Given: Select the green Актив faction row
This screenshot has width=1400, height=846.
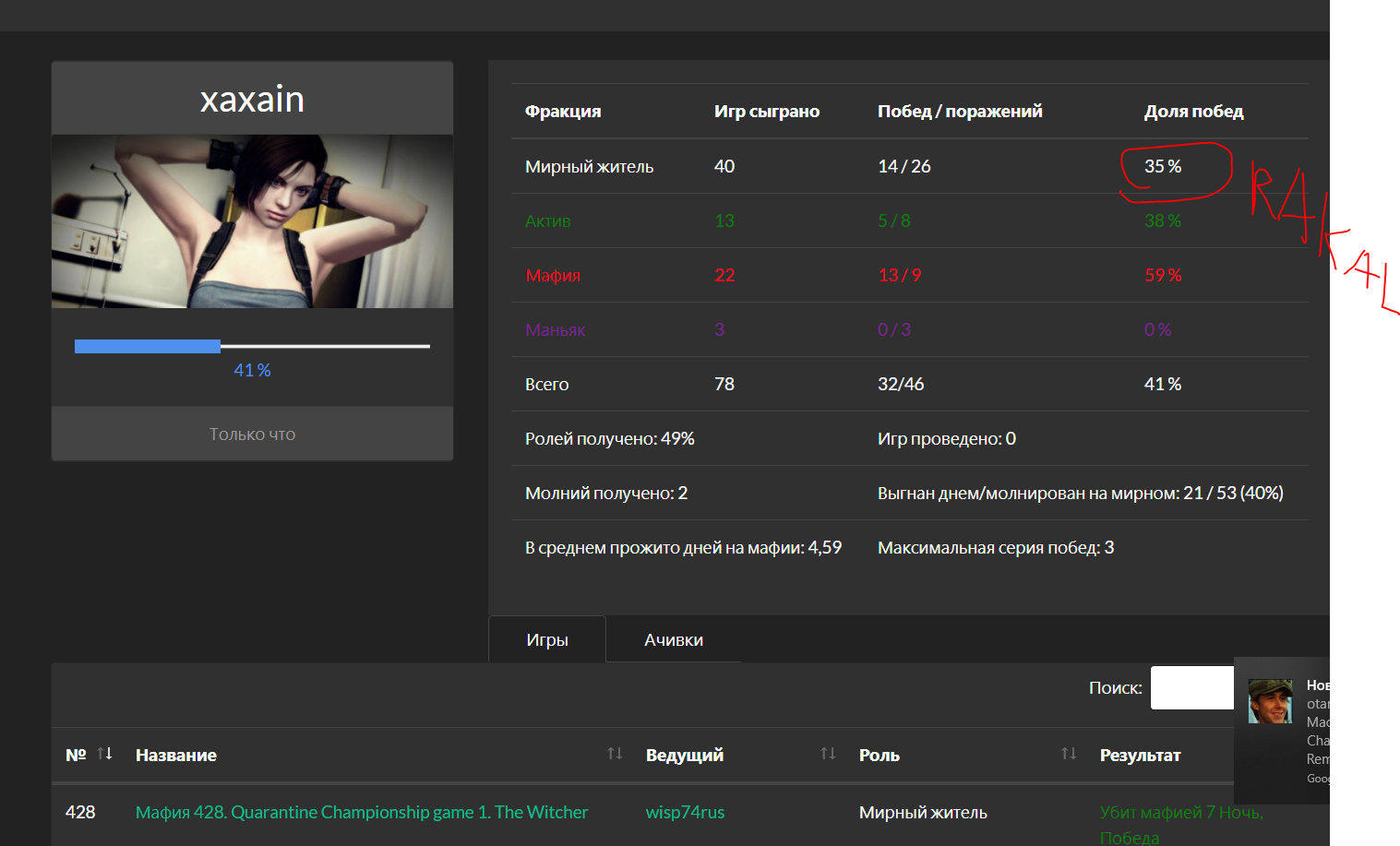Looking at the screenshot, I should (x=547, y=220).
